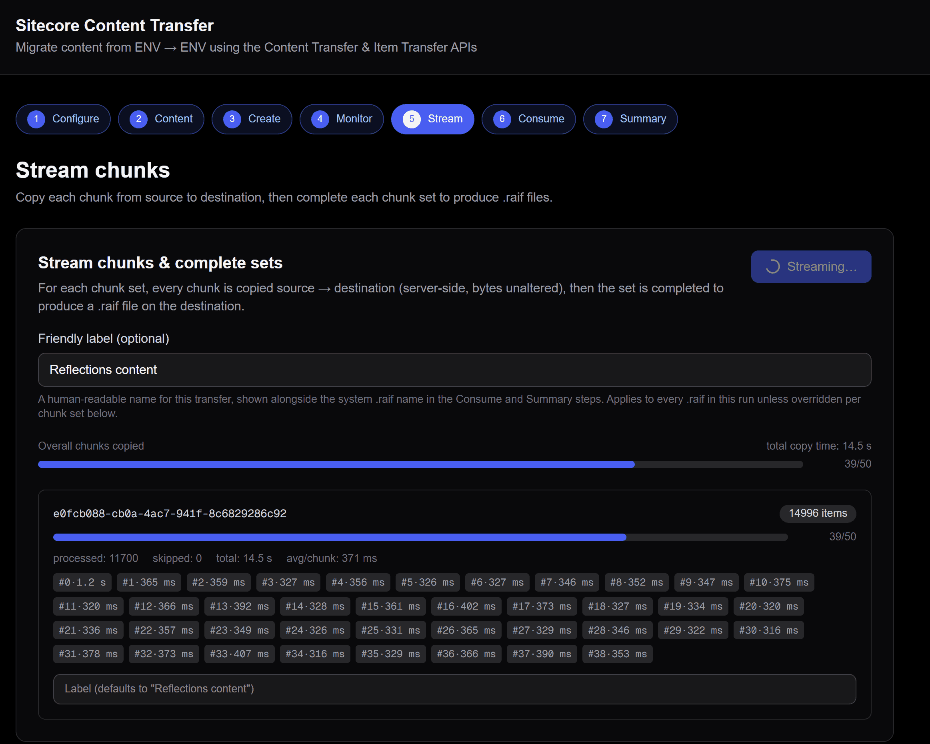Click the chunk chip #28·346 ms
This screenshot has height=744, width=930.
[617, 630]
